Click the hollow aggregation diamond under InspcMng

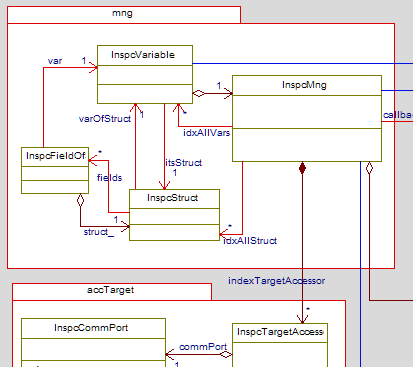click(x=369, y=168)
